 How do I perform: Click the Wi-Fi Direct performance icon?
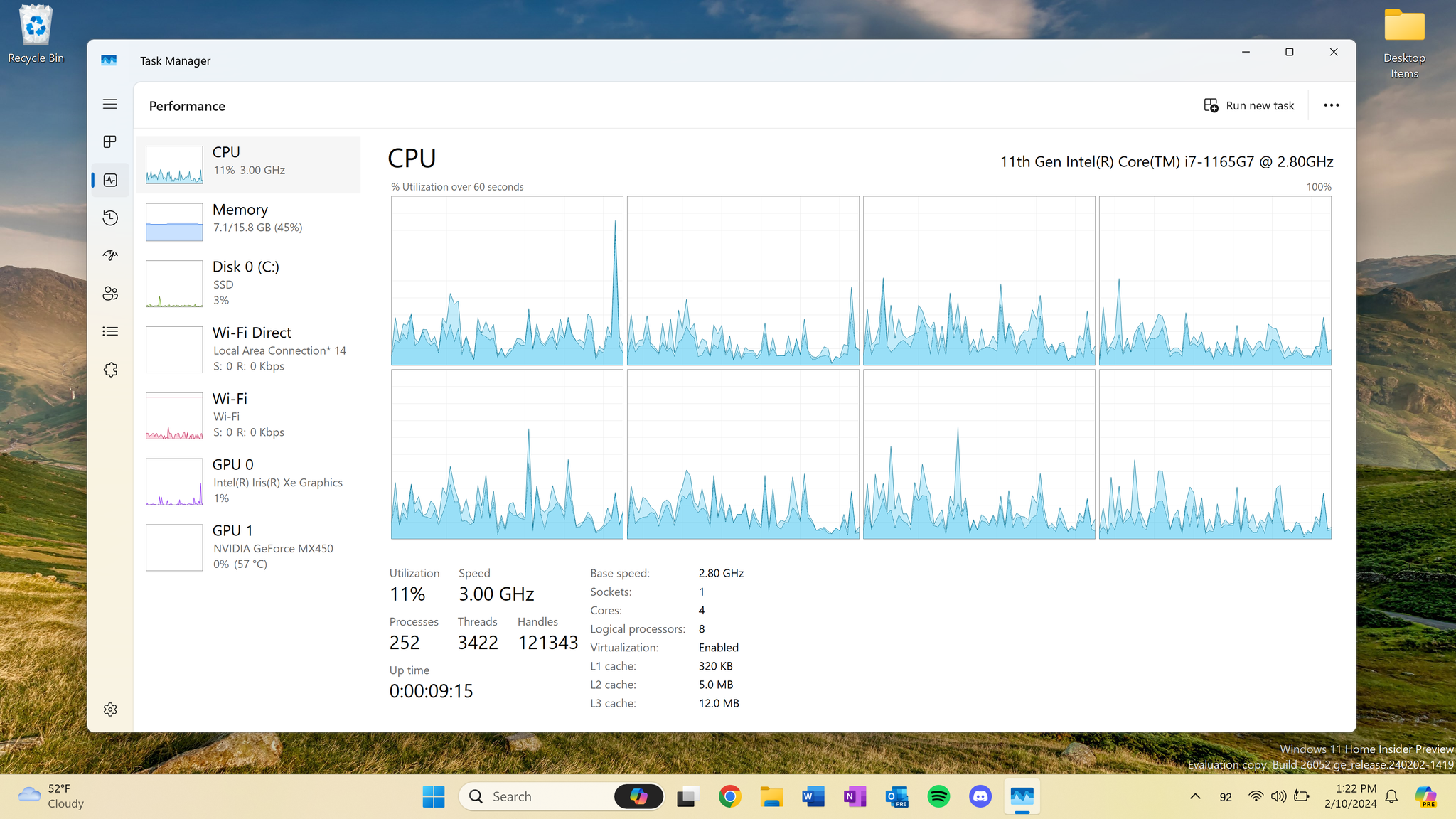(x=175, y=349)
